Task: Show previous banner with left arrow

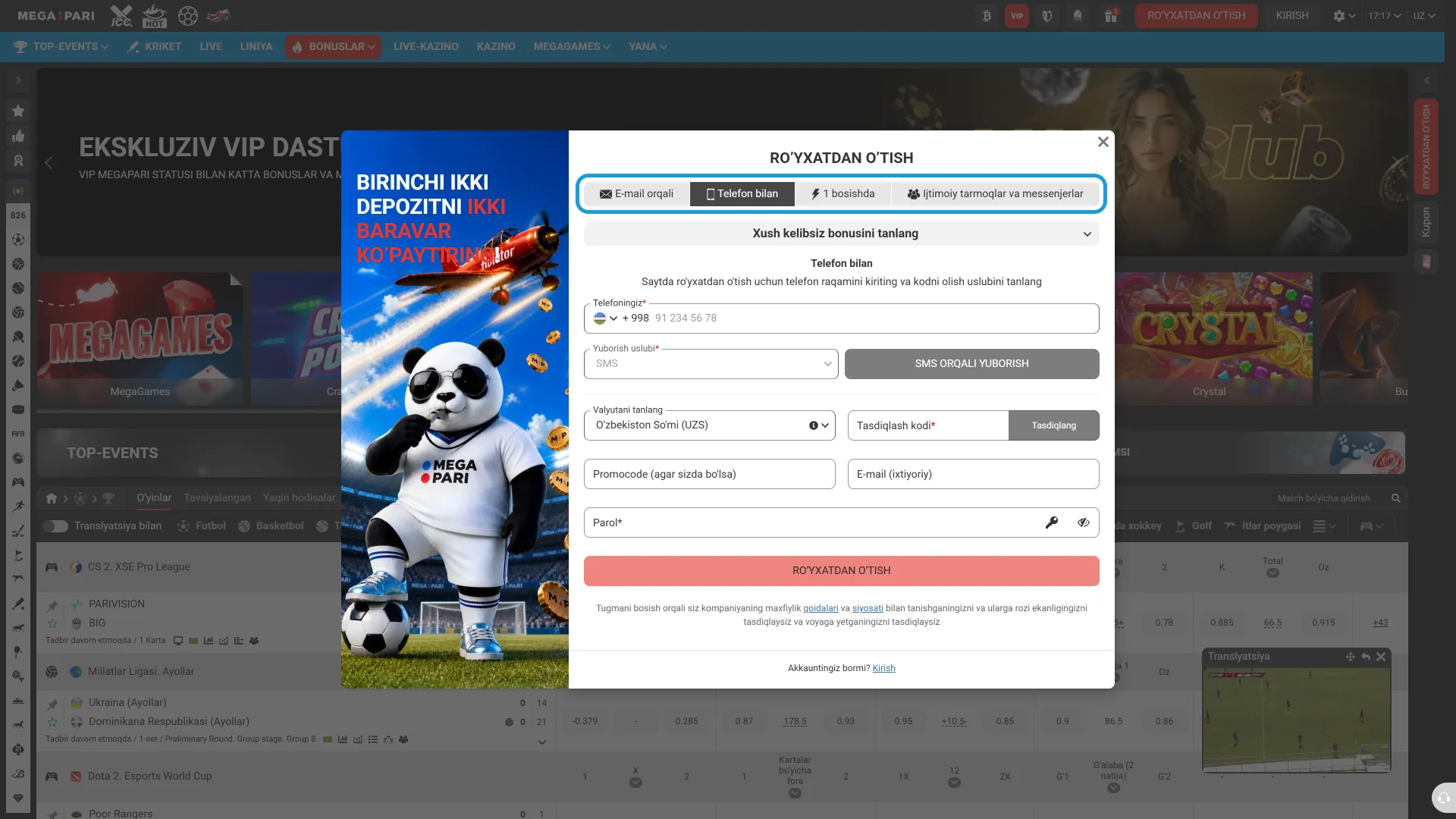Action: (49, 162)
